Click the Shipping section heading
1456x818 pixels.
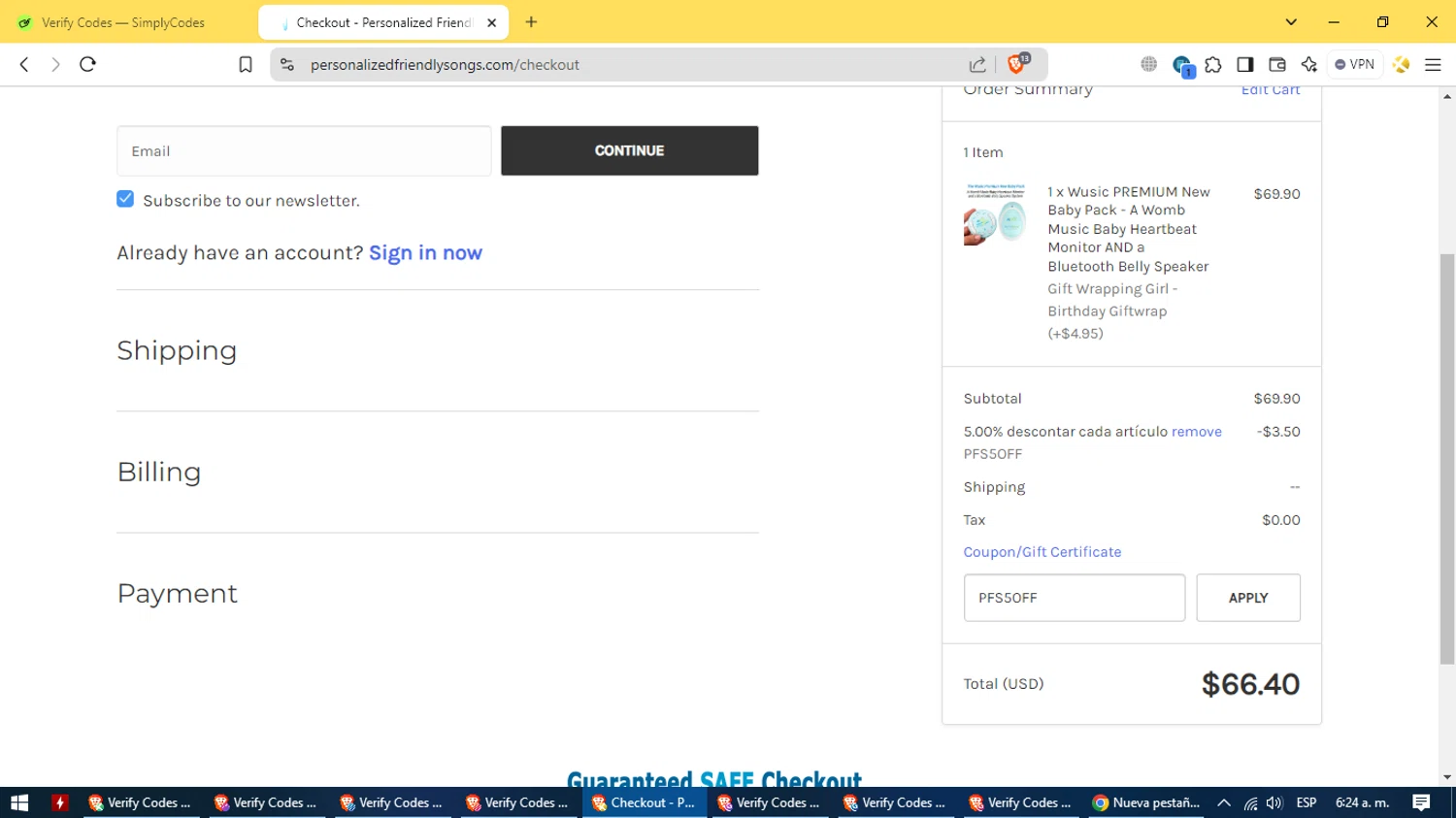[177, 350]
